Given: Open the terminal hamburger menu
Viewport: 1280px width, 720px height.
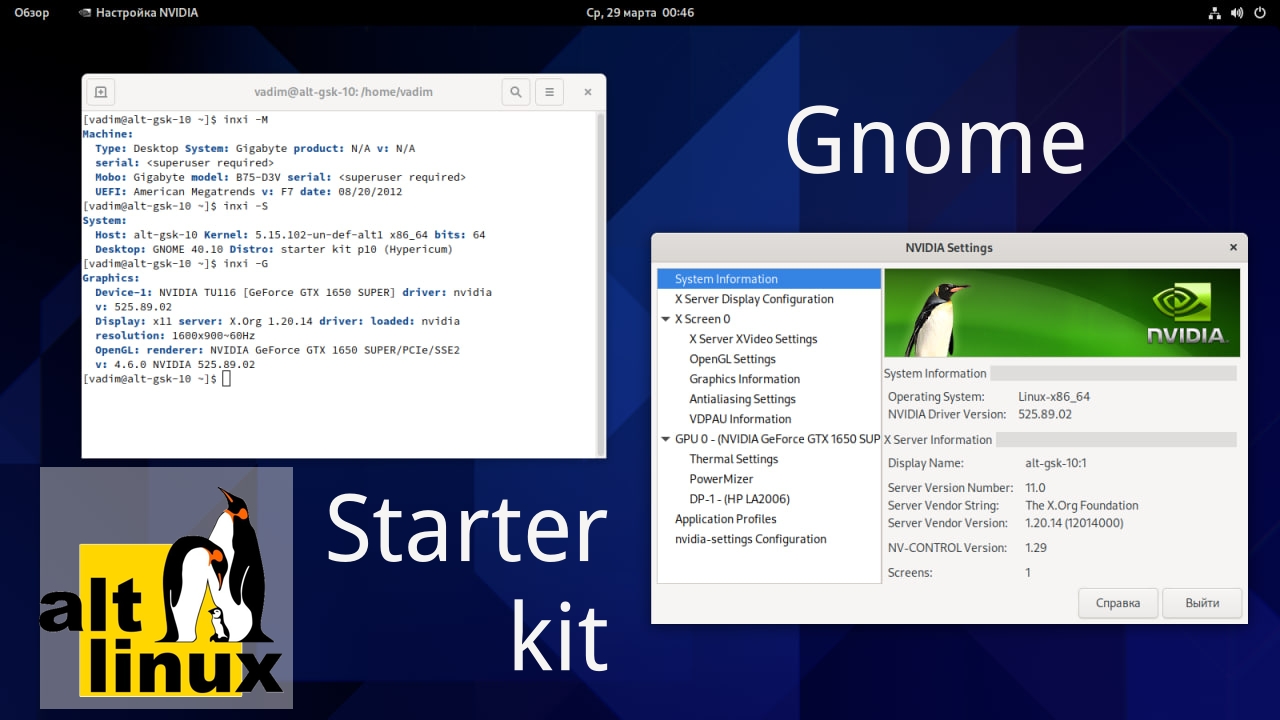Looking at the screenshot, I should click(549, 92).
